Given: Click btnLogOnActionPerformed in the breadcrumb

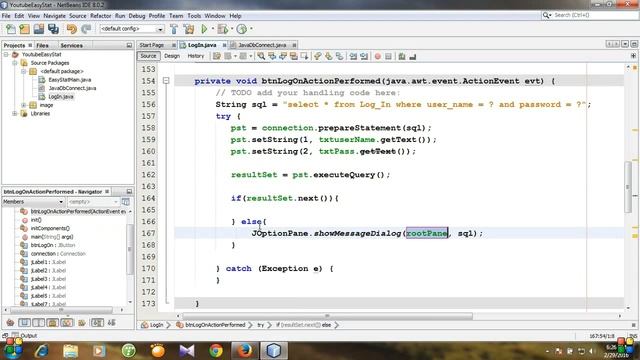Looking at the screenshot, I should 215,325.
